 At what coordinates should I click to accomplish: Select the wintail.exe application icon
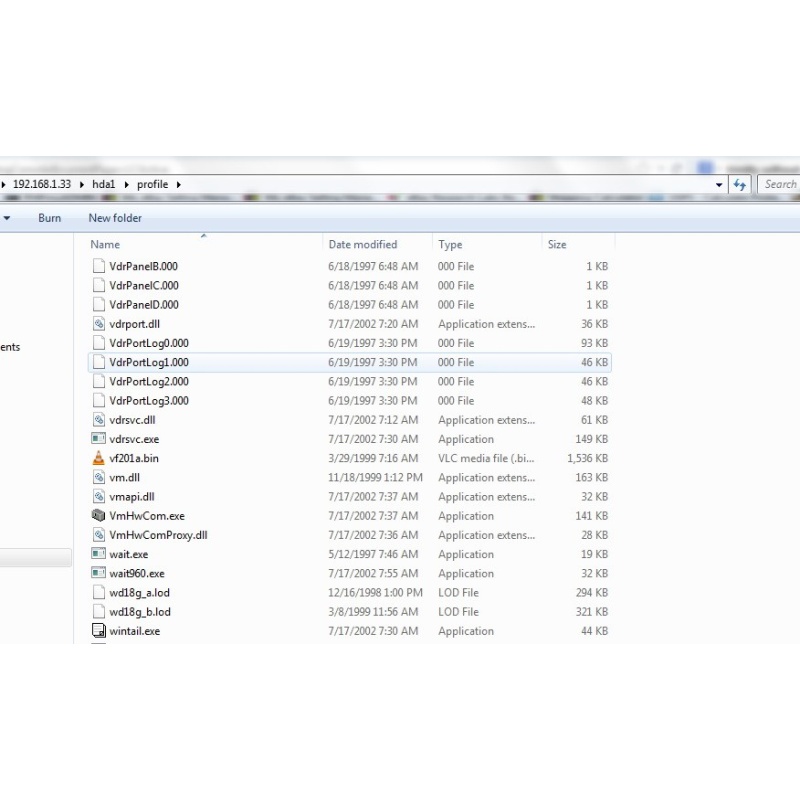pos(98,631)
